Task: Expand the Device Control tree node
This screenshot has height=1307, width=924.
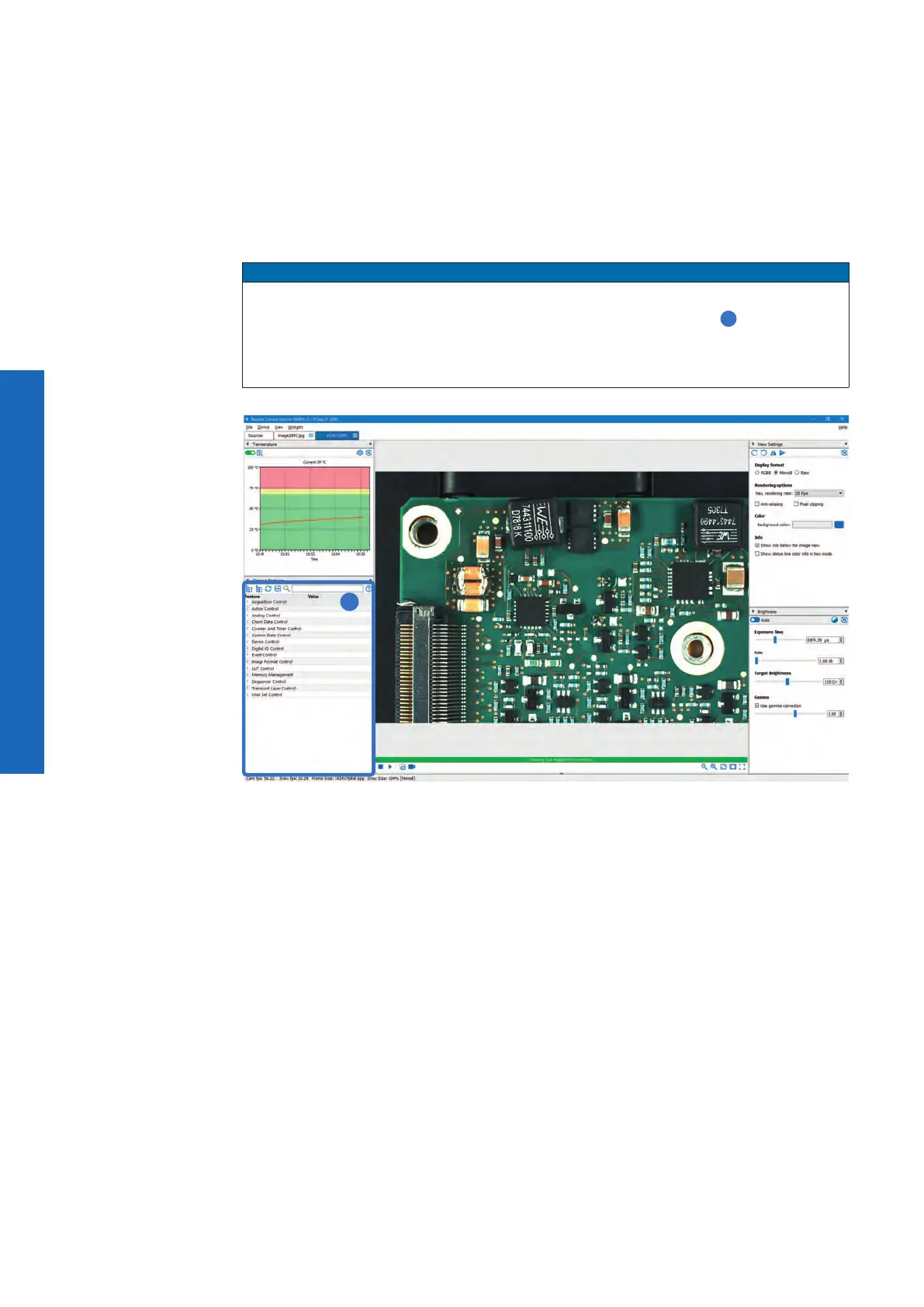Action: (248, 642)
